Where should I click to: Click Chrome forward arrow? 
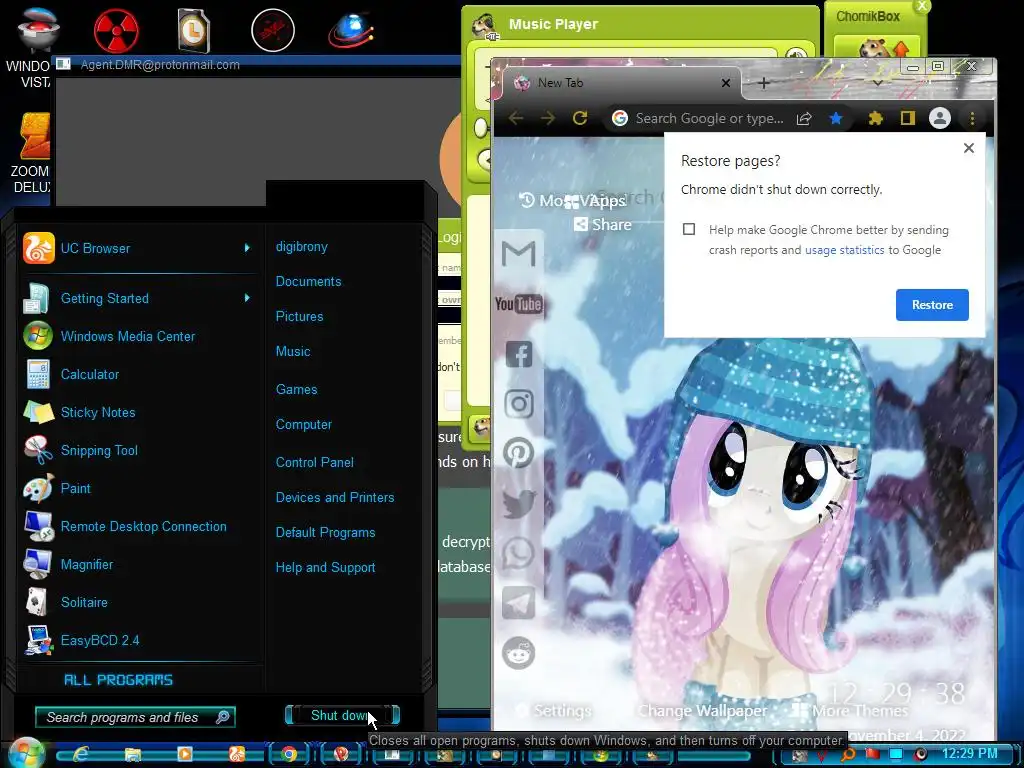coord(548,118)
